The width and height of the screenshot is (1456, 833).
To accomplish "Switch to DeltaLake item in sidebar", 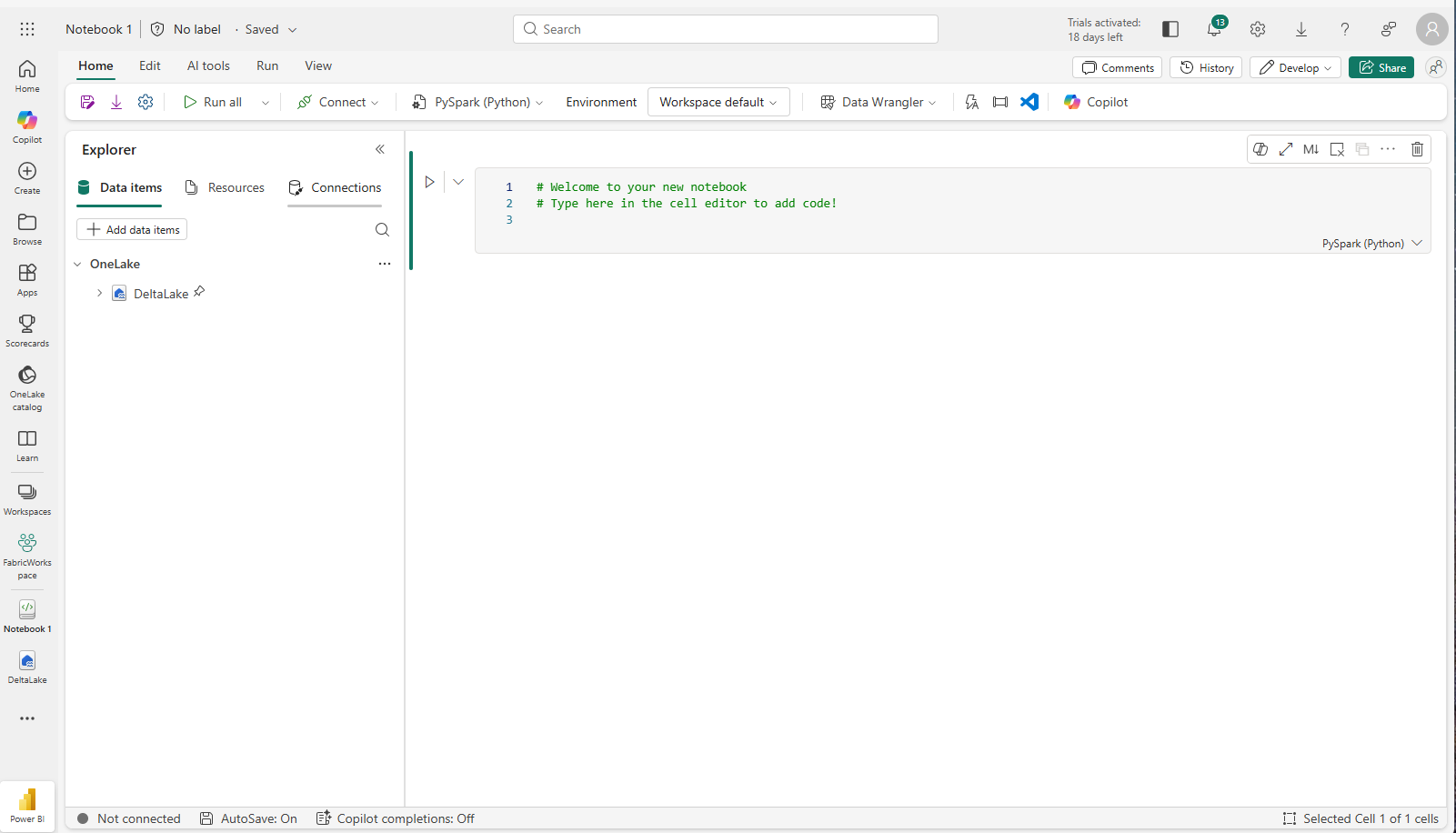I will (x=27, y=667).
